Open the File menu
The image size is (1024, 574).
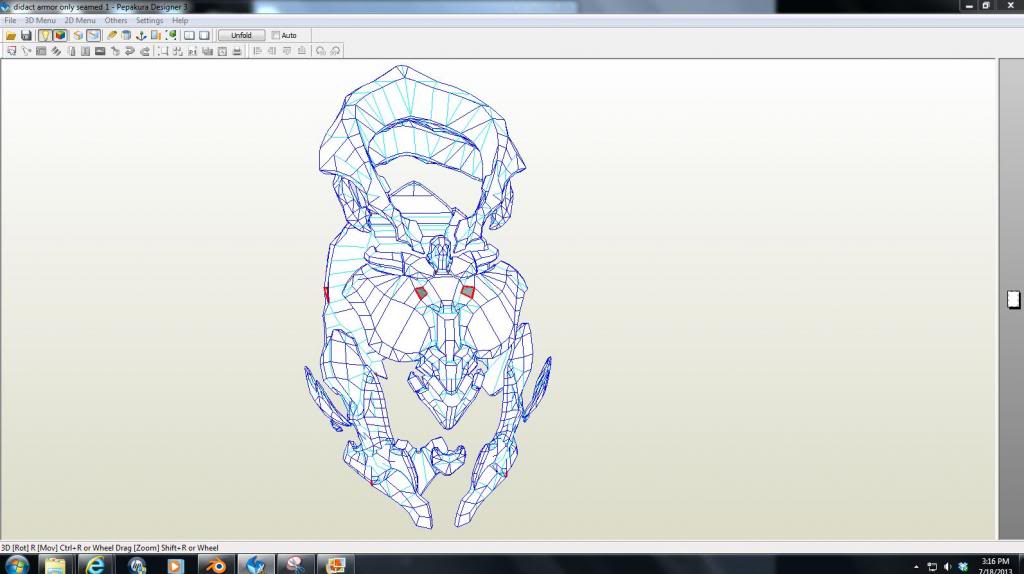click(x=10, y=20)
